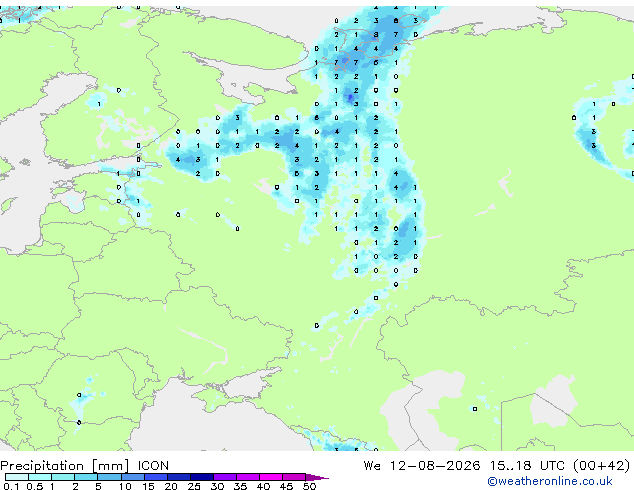Image resolution: width=634 pixels, height=490 pixels.
Task: Click the date text 'We 12-08-2026'
Action: pos(422,465)
